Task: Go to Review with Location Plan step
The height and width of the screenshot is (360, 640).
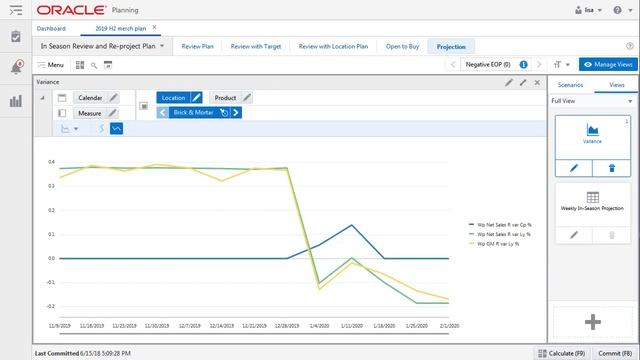Action: coord(333,47)
